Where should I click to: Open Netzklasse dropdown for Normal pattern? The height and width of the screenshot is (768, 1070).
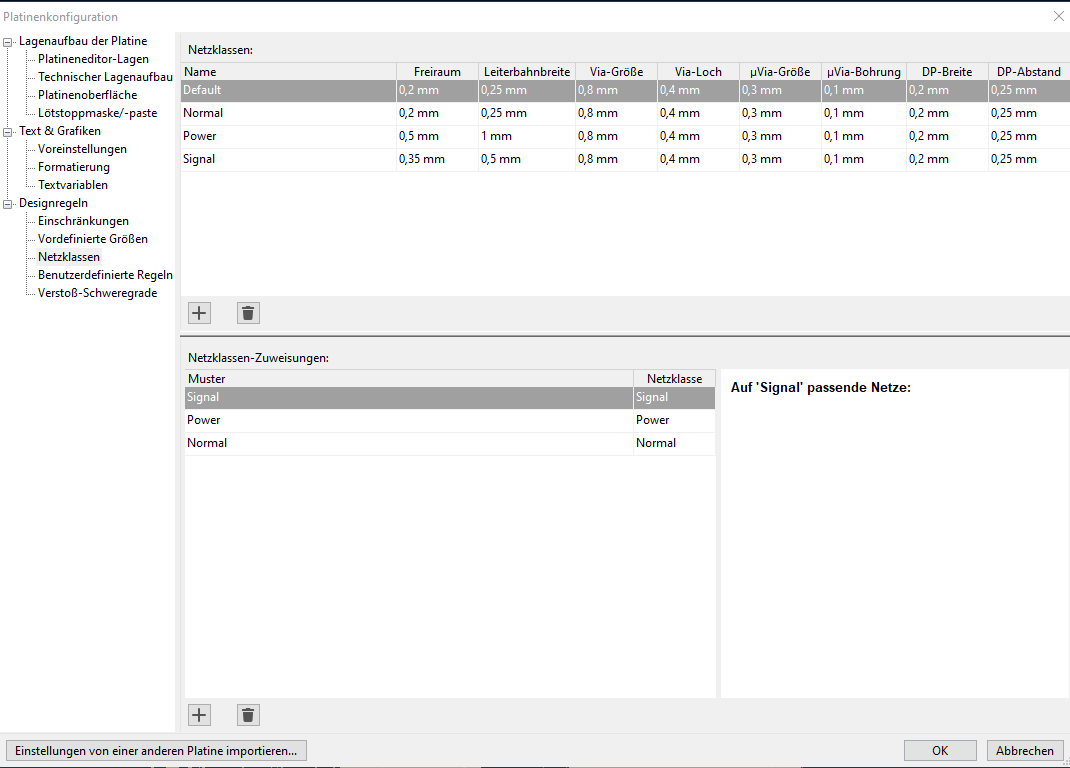point(674,443)
